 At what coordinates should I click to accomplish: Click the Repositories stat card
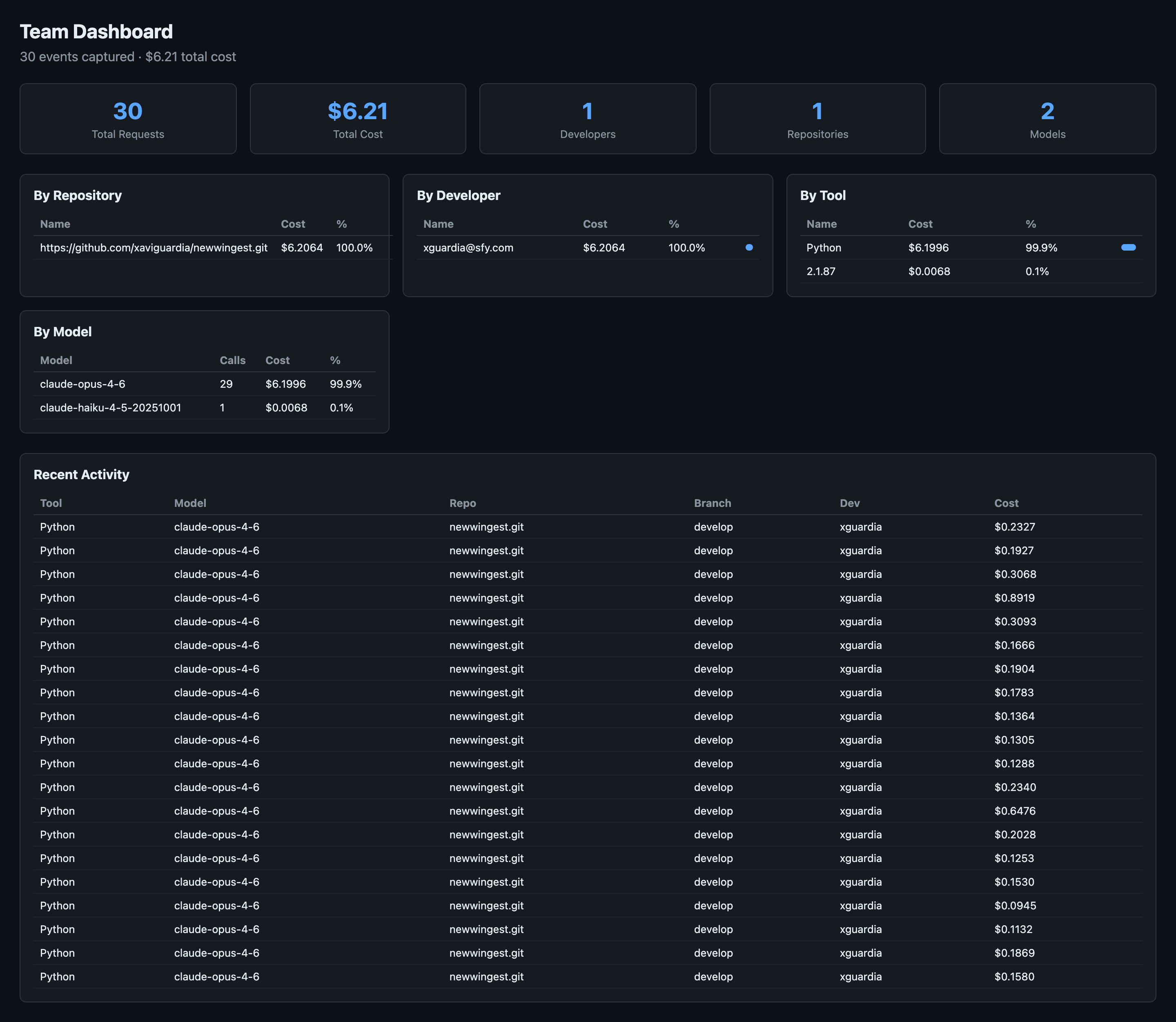click(x=817, y=119)
